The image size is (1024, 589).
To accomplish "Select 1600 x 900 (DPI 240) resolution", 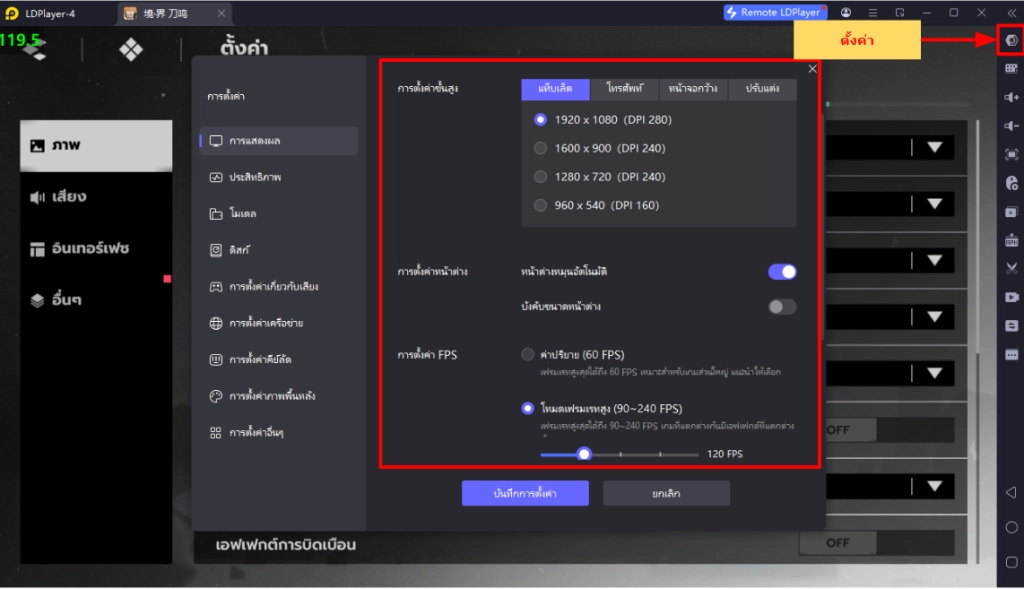I will (x=541, y=148).
